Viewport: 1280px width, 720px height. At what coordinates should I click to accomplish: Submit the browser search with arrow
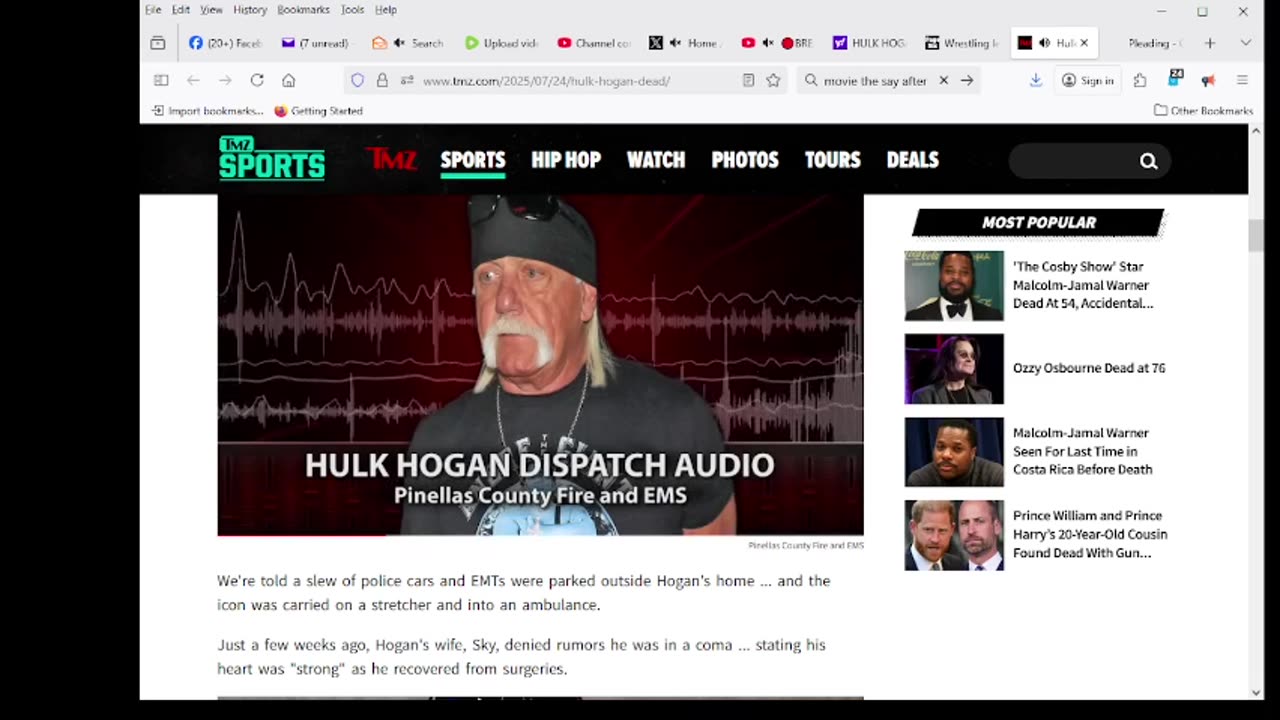967,80
